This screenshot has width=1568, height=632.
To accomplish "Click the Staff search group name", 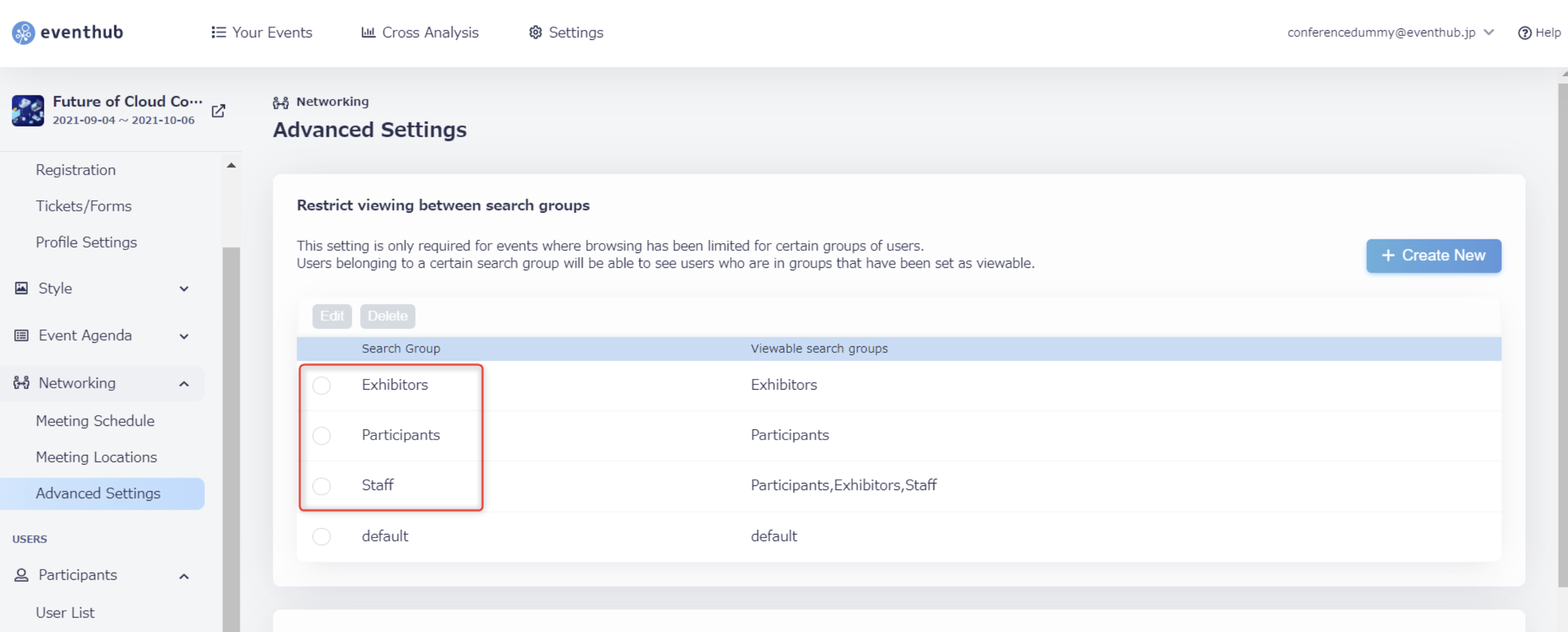I will [377, 485].
